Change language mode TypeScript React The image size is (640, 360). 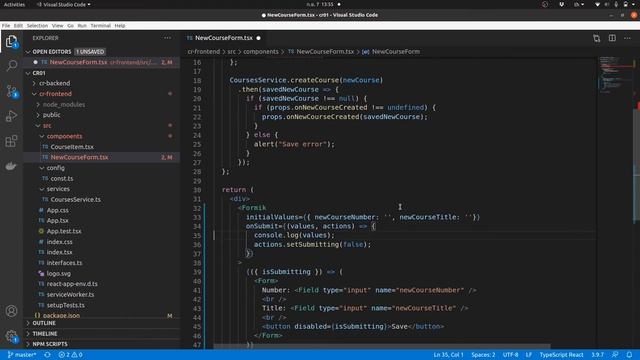(x=561, y=355)
